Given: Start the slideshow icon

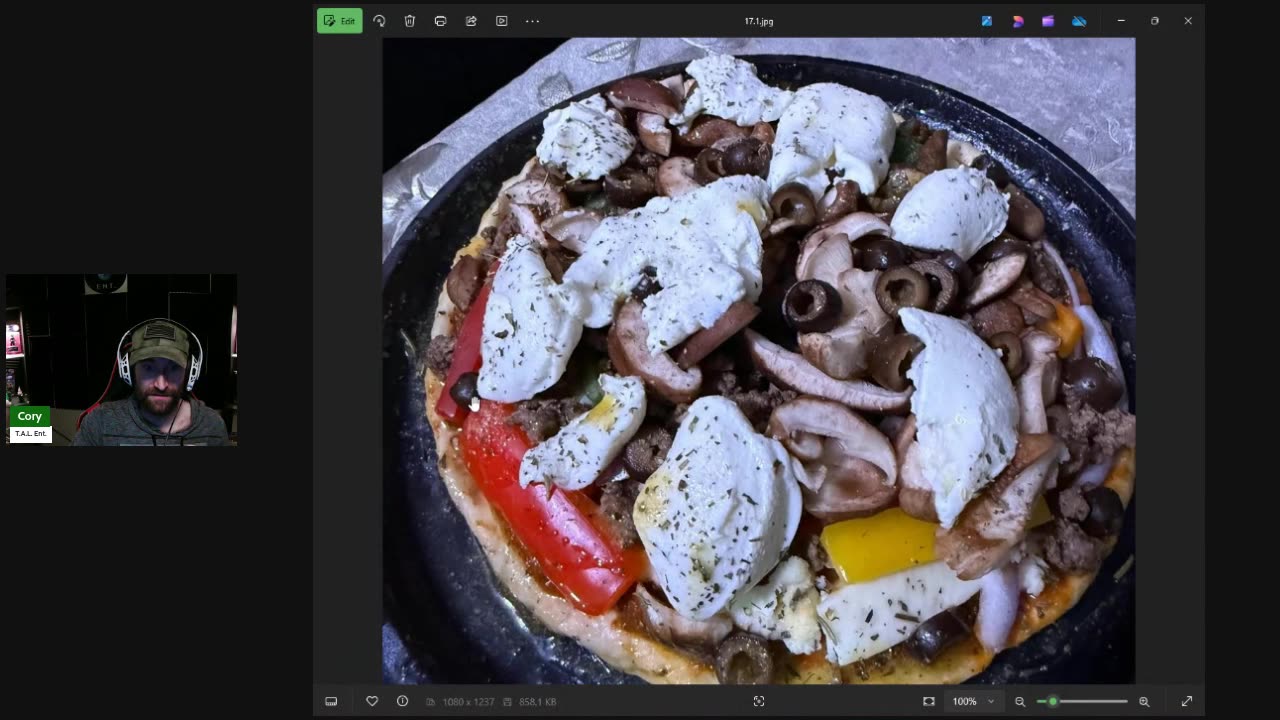Looking at the screenshot, I should coord(502,21).
